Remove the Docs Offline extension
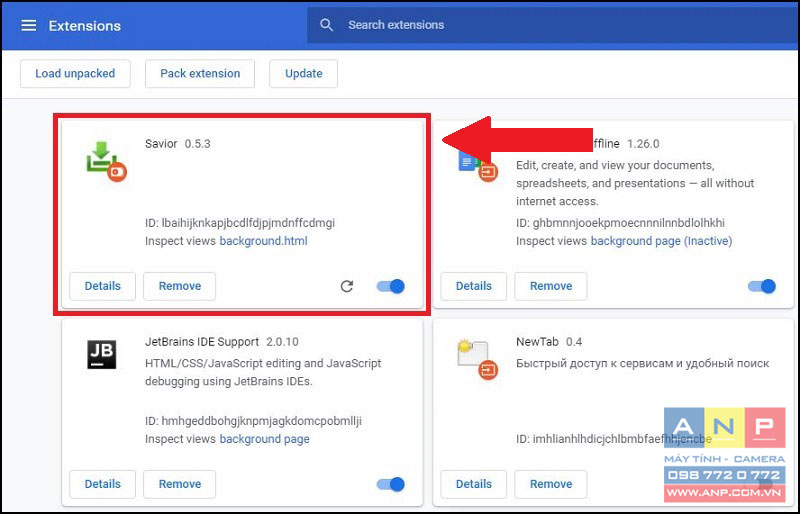This screenshot has width=800, height=514. coord(551,286)
